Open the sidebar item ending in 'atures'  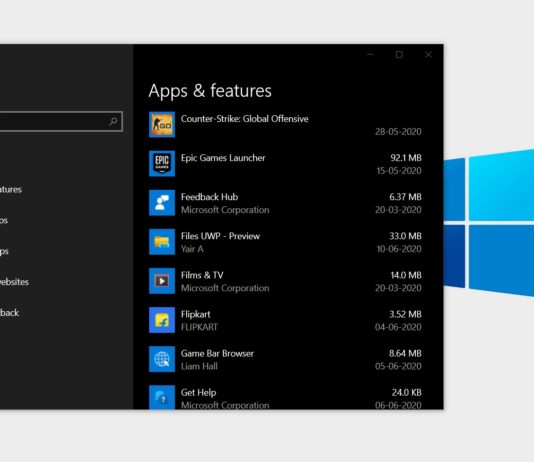11,190
